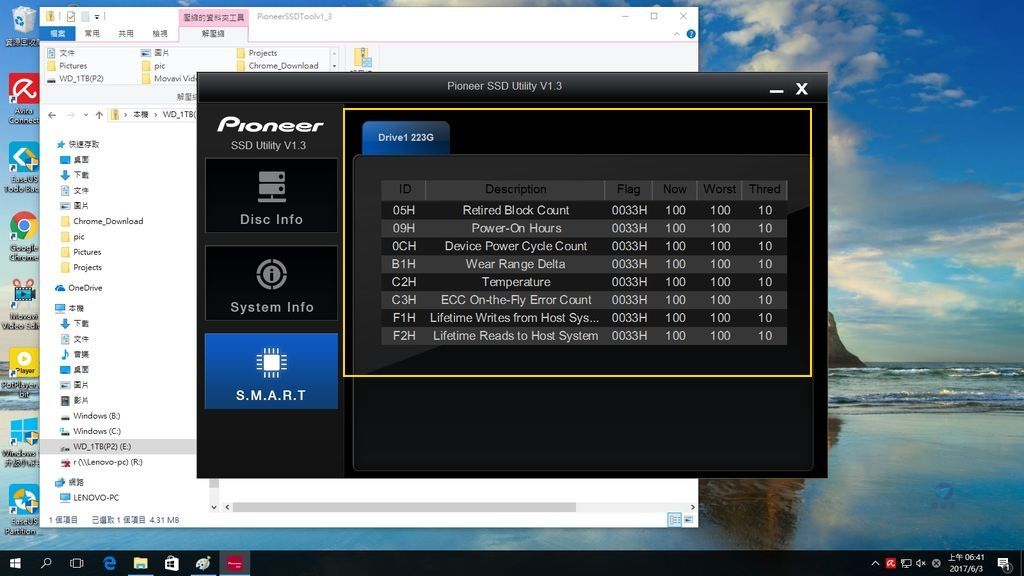
Task: Open the Windows Start menu
Action: (x=15, y=563)
